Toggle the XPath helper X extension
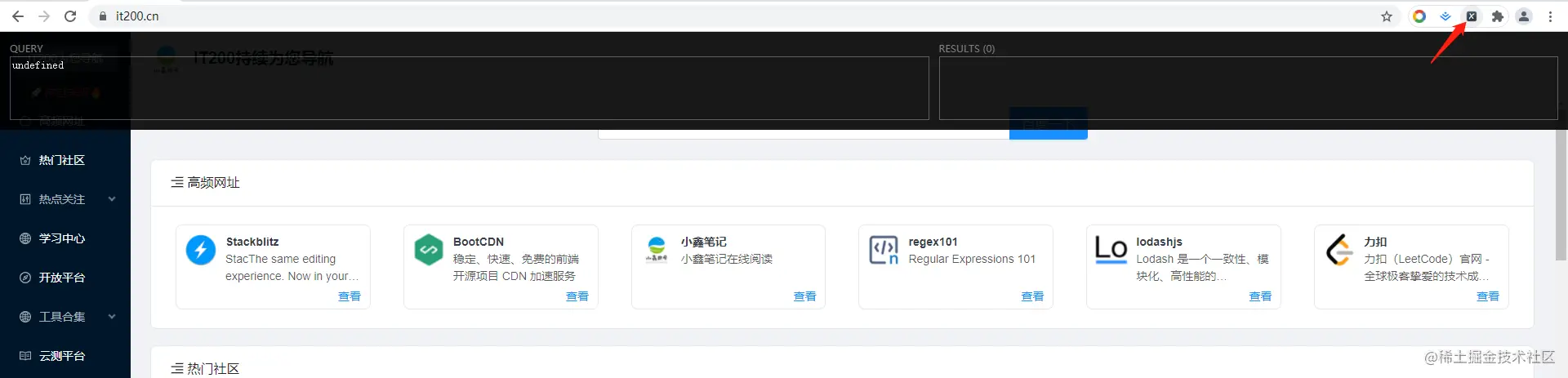The height and width of the screenshot is (378, 1568). [1472, 16]
